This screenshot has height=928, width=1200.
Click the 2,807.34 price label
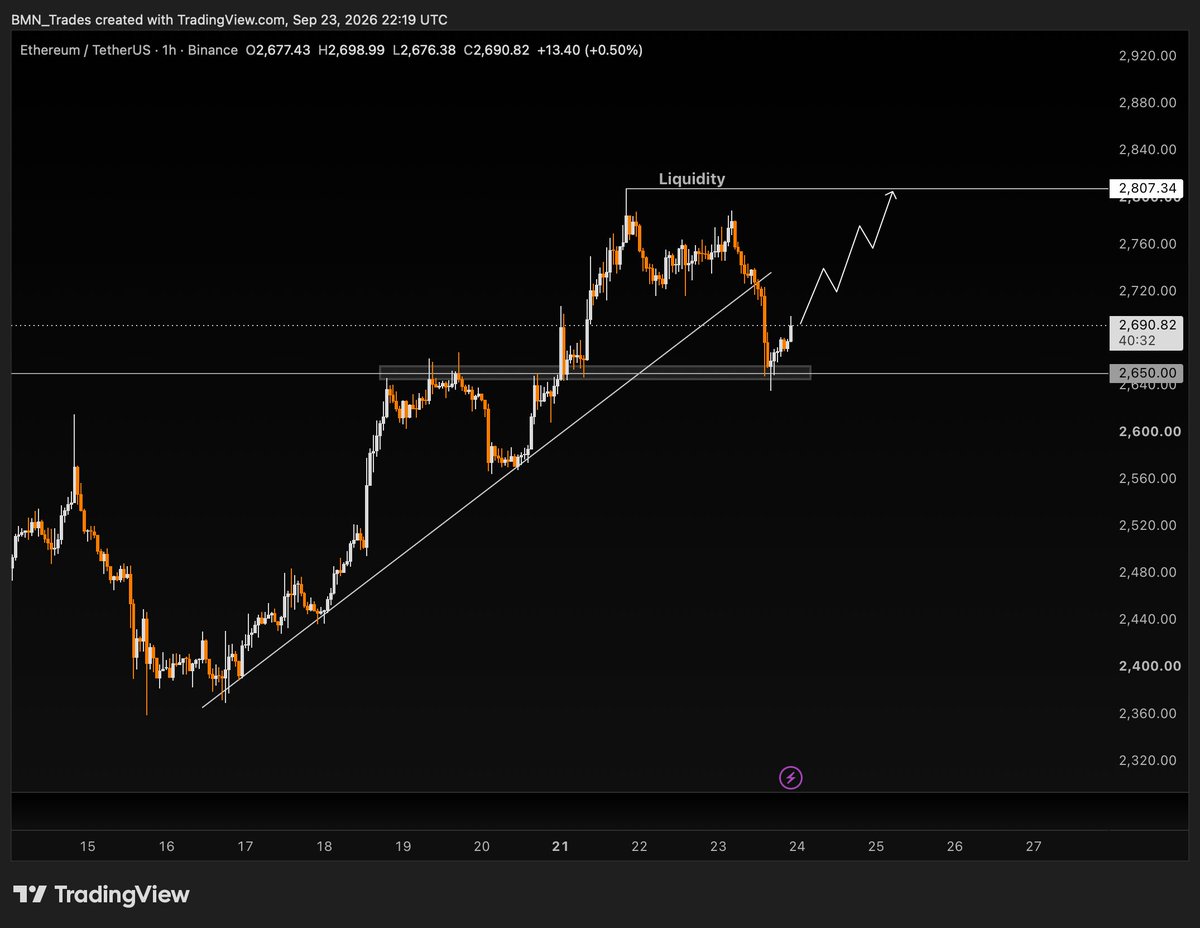point(1146,187)
